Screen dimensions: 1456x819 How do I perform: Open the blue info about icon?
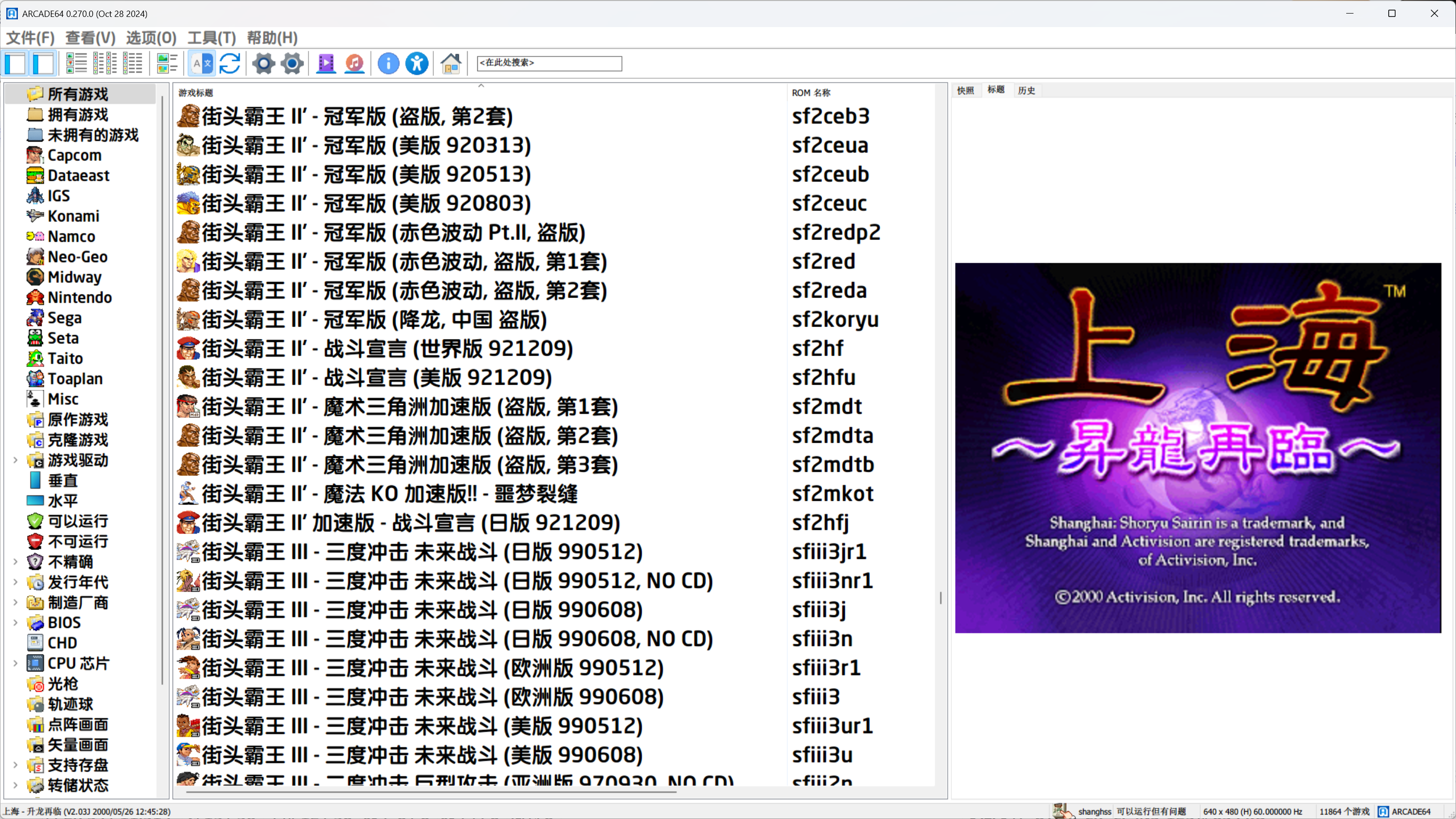click(x=388, y=63)
